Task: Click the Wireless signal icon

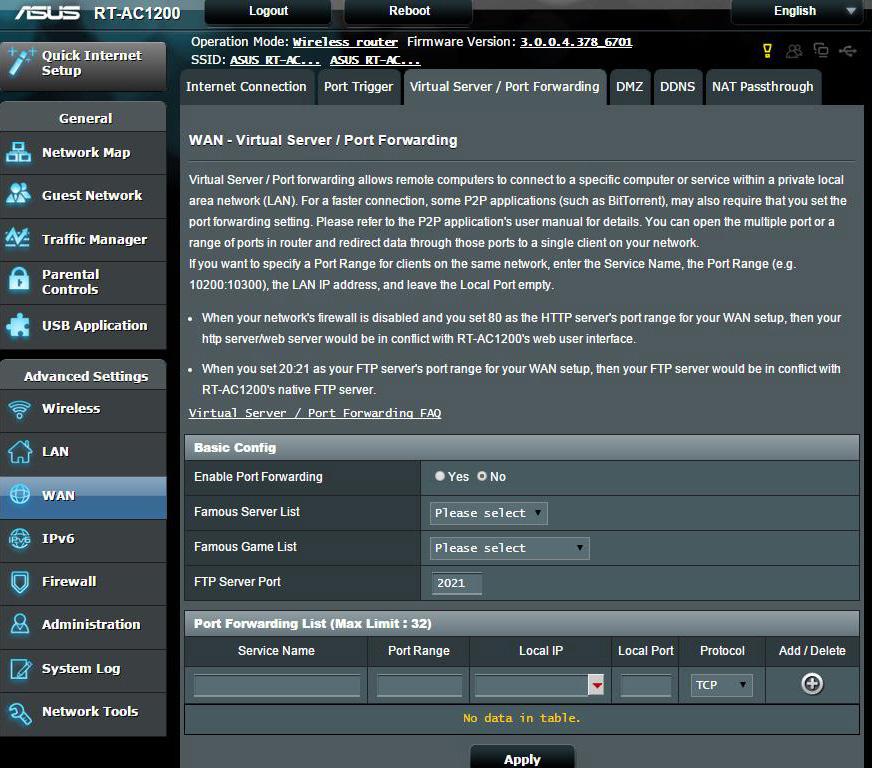Action: [19, 409]
